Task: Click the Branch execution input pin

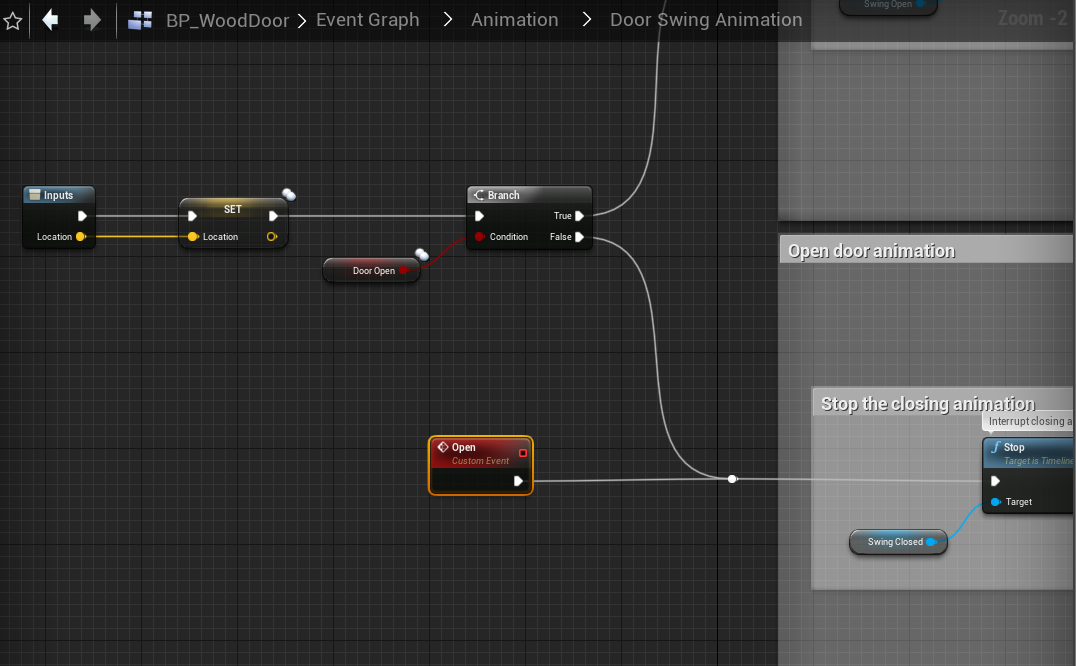Action: 480,216
